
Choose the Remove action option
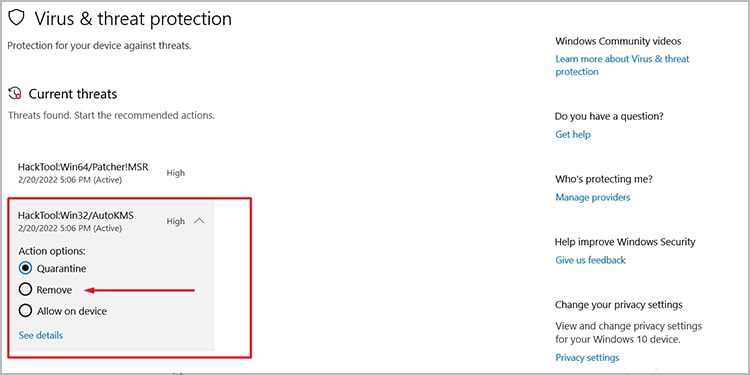click(25, 290)
